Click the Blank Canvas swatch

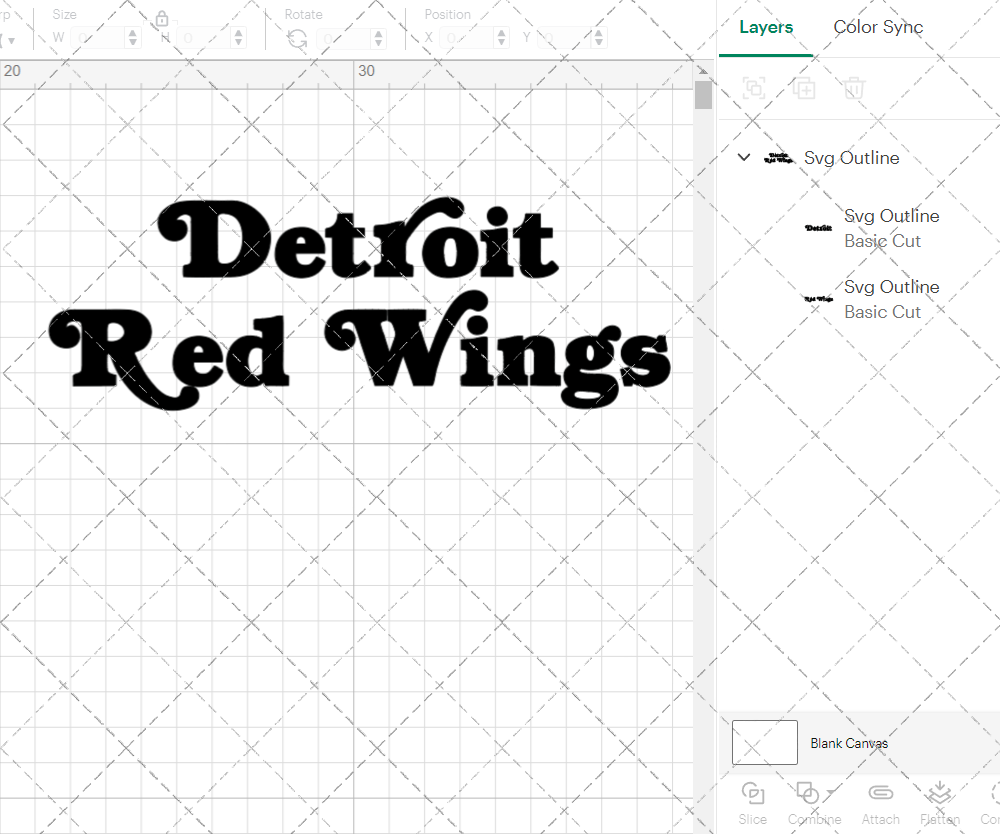(765, 742)
